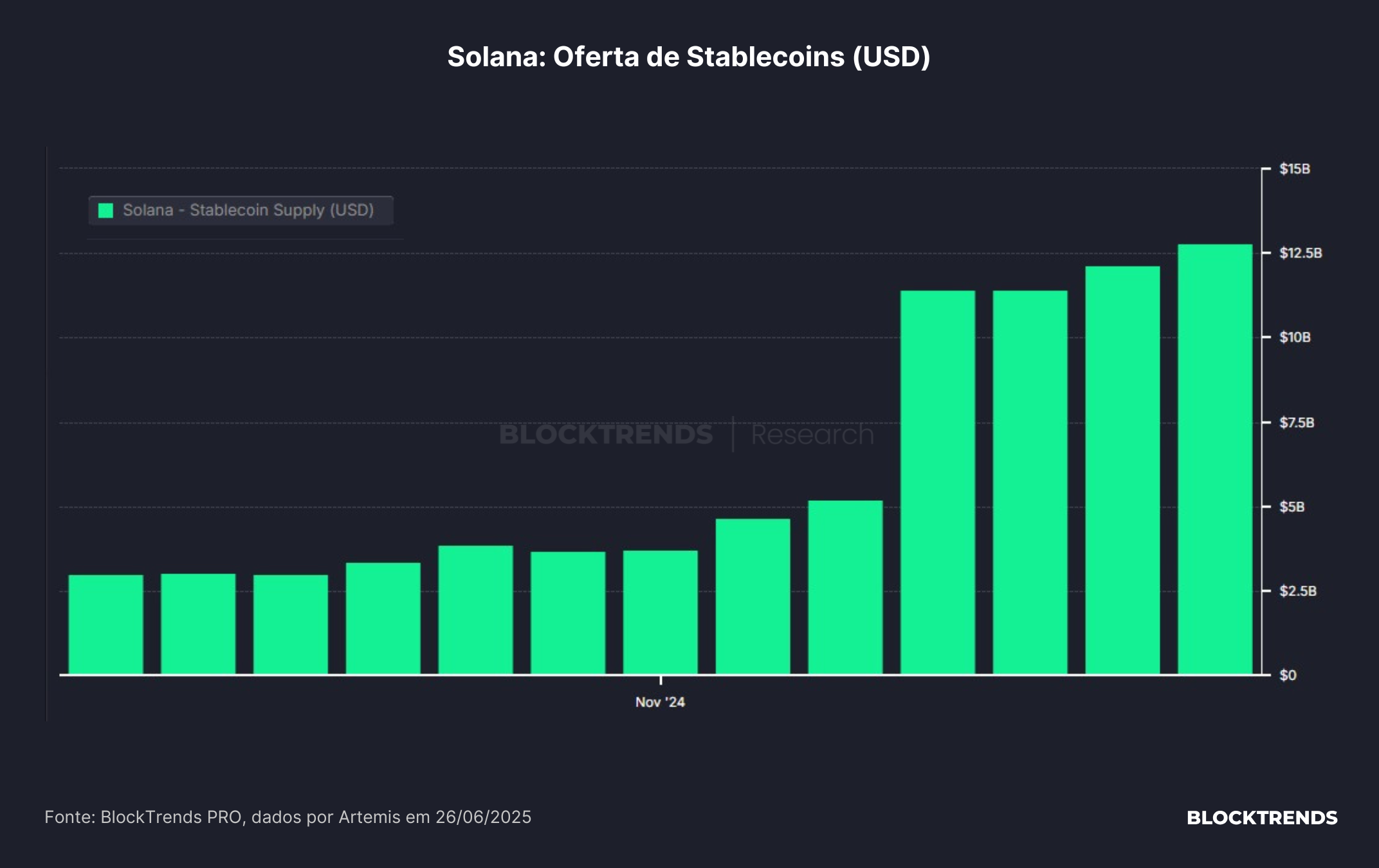This screenshot has width=1379, height=868.
Task: Click the $15B y-axis label
Action: click(x=1294, y=169)
